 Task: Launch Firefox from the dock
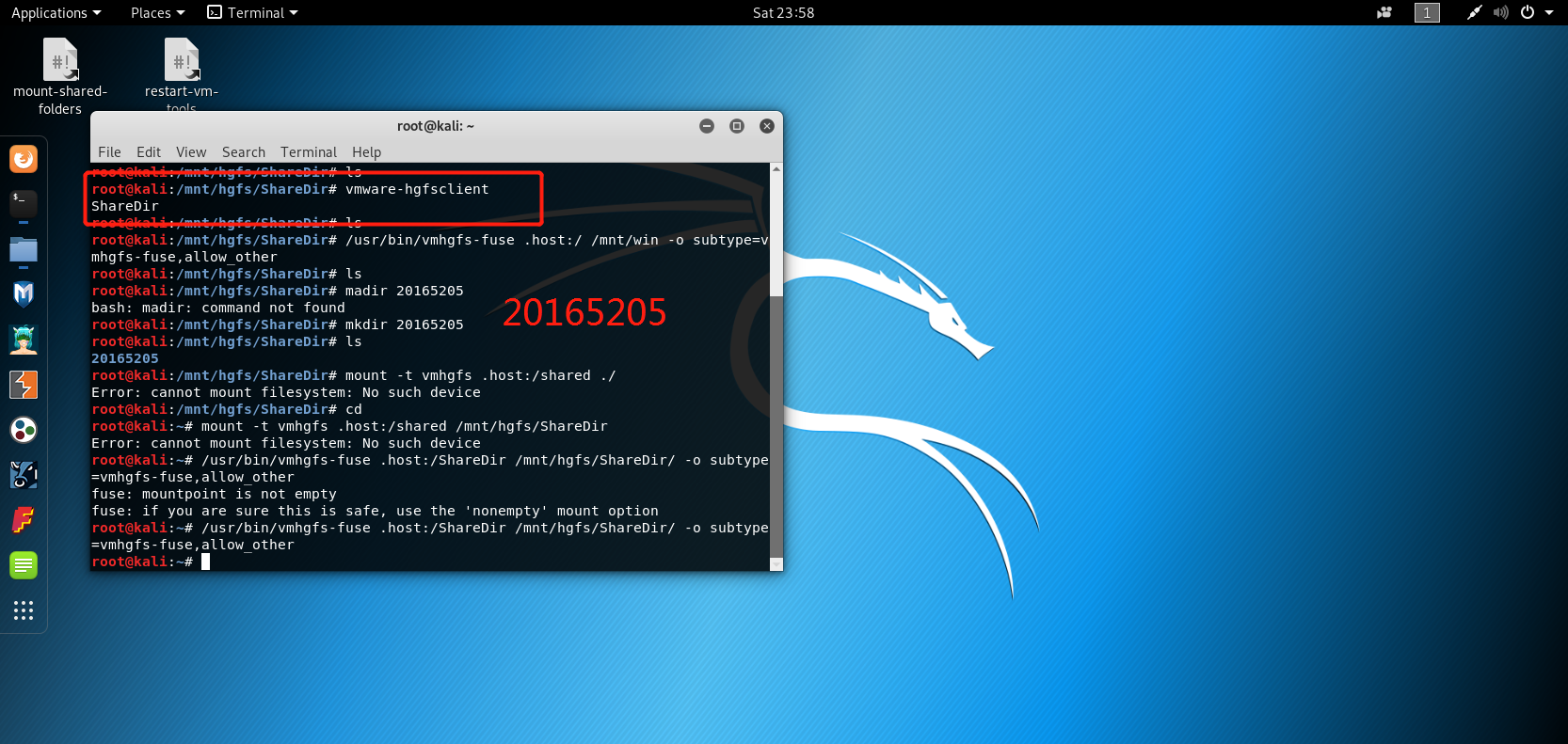point(24,159)
